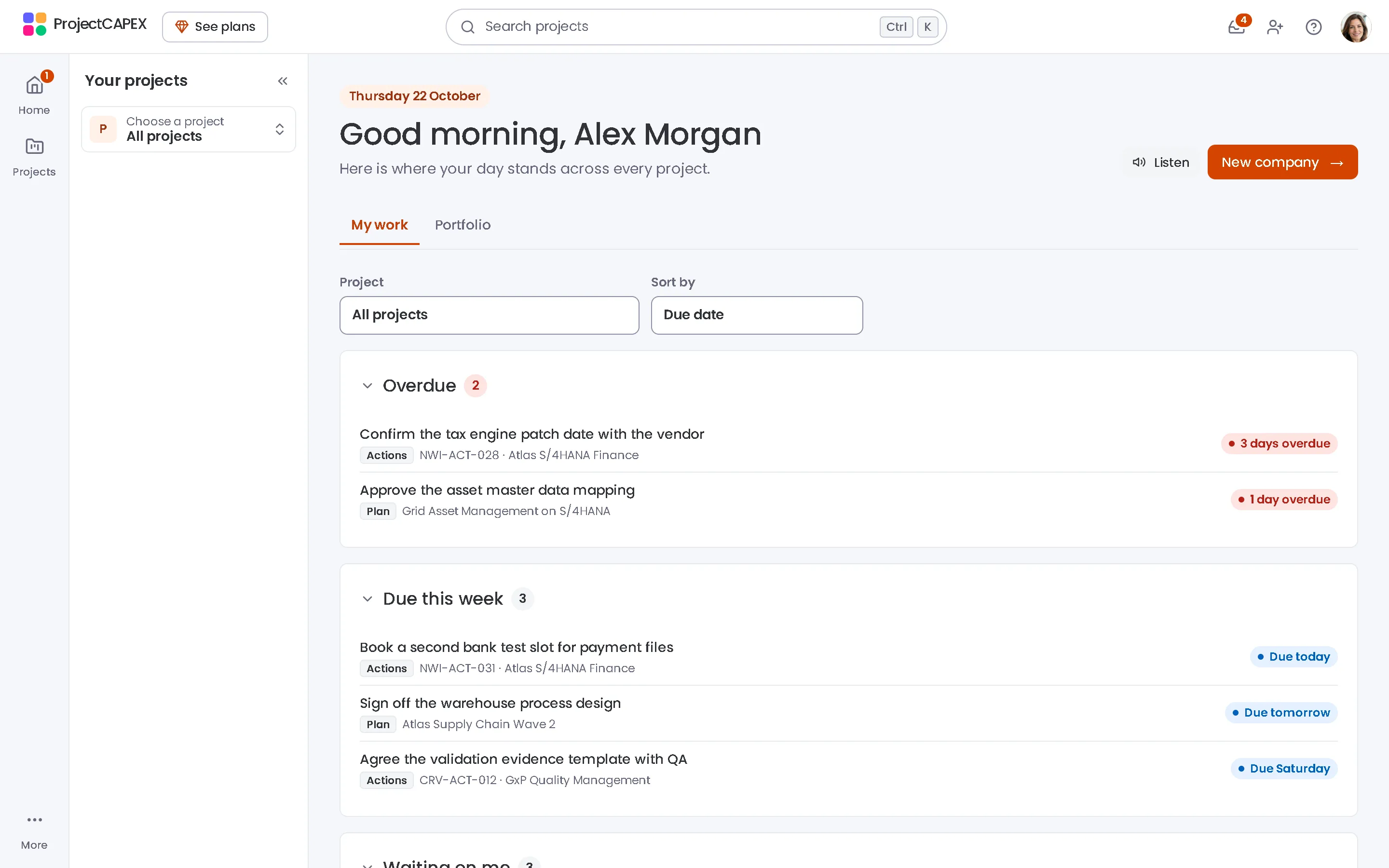Click the New company button
1389x868 pixels.
1282,162
